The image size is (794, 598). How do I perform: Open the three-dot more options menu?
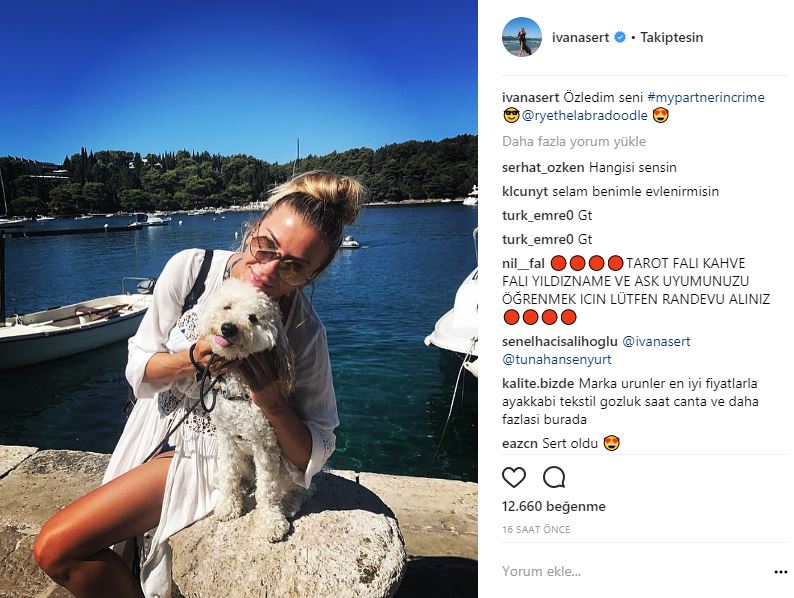[781, 572]
